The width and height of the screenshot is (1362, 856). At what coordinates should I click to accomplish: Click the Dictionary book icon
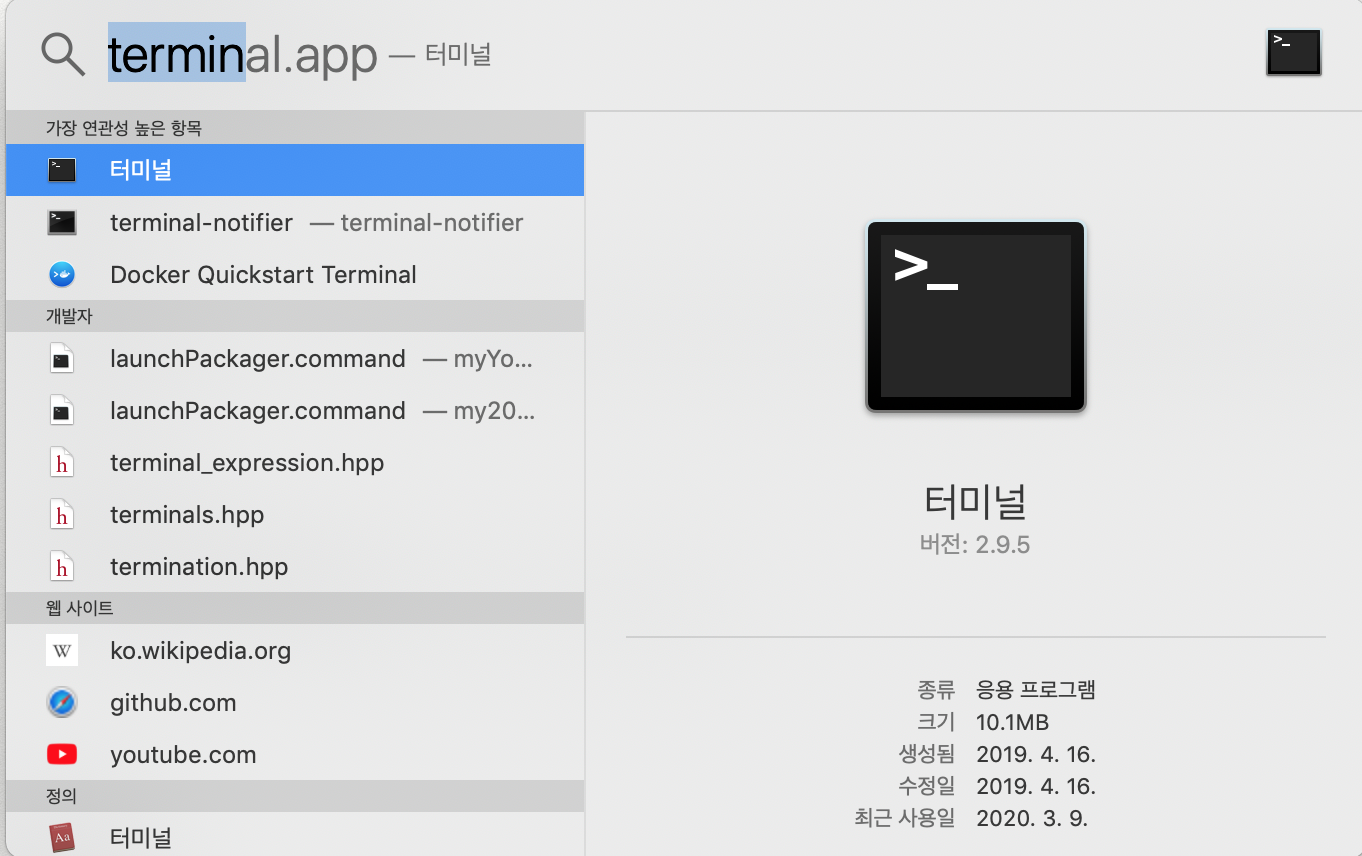pyautogui.click(x=62, y=838)
